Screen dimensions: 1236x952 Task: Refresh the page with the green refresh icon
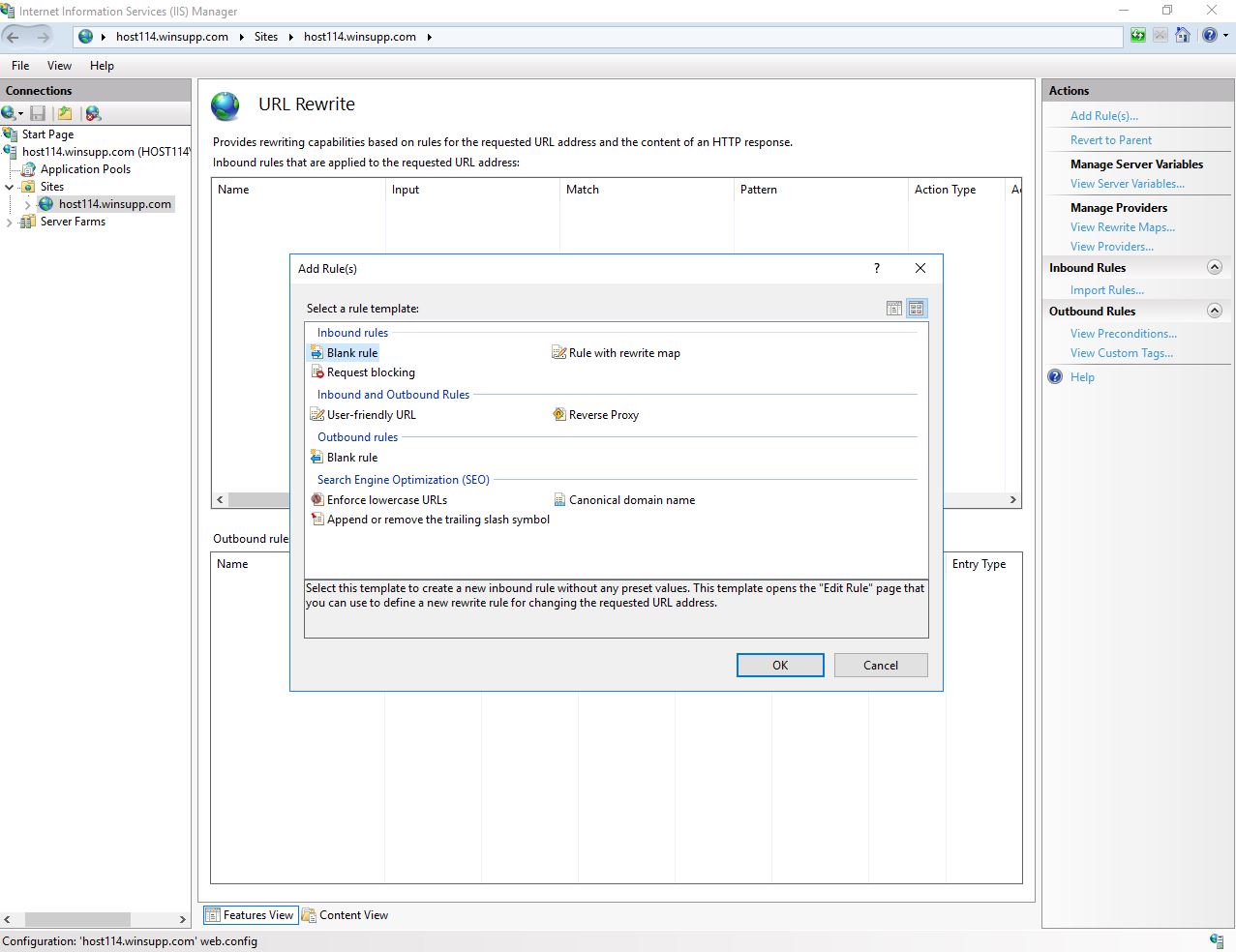point(1138,36)
